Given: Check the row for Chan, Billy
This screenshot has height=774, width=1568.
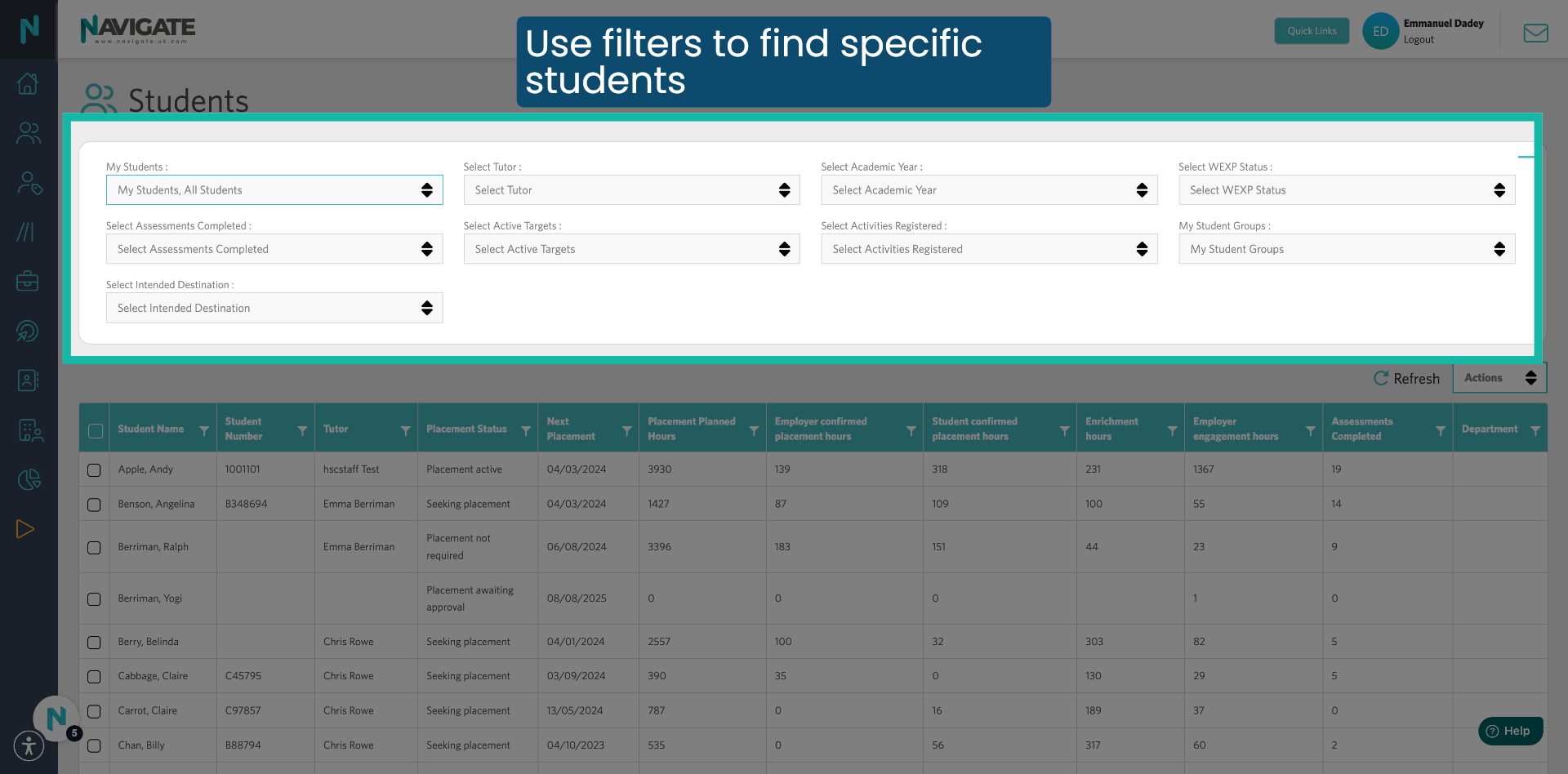Looking at the screenshot, I should [93, 745].
